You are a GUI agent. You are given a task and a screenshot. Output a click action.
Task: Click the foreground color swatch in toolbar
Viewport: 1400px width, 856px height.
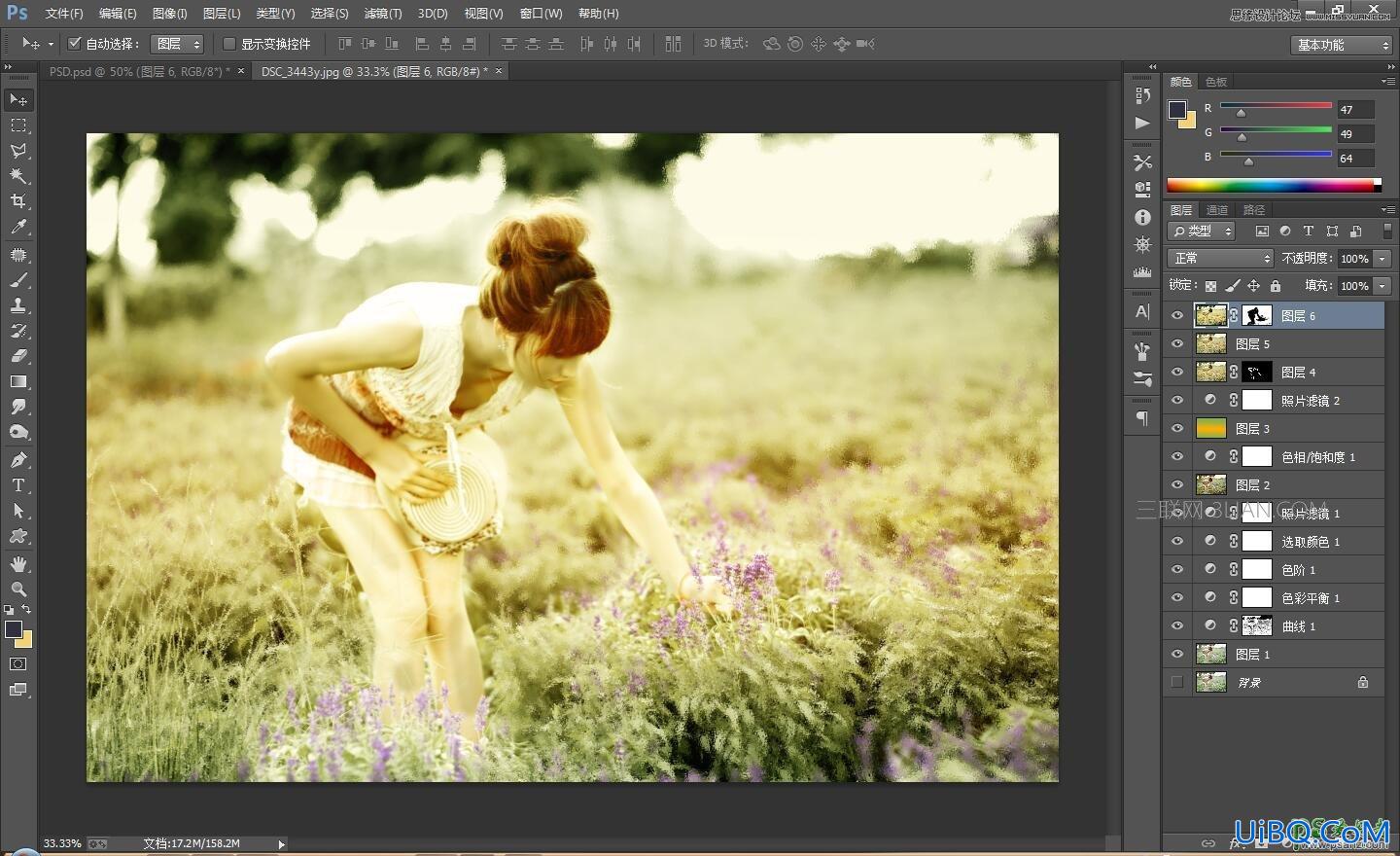pos(14,629)
